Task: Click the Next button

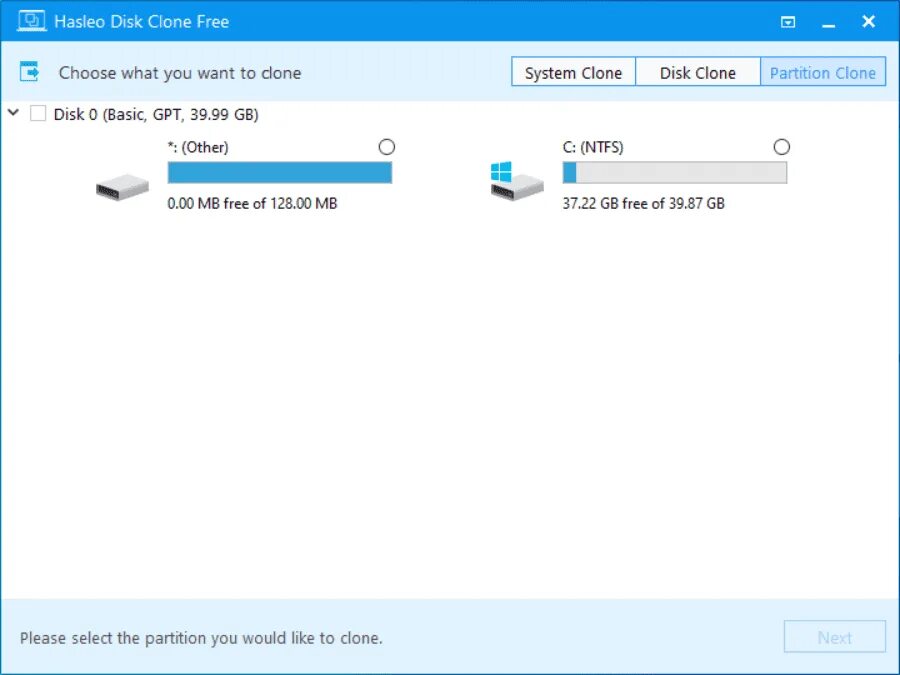Action: click(835, 637)
